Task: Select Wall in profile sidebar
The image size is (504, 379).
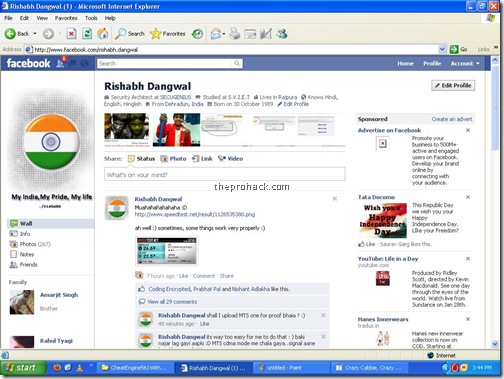Action: point(51,223)
